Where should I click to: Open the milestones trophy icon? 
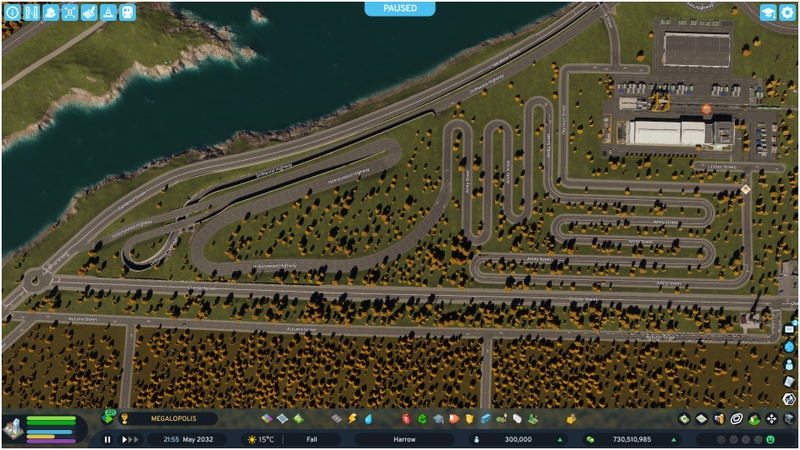[x=124, y=419]
